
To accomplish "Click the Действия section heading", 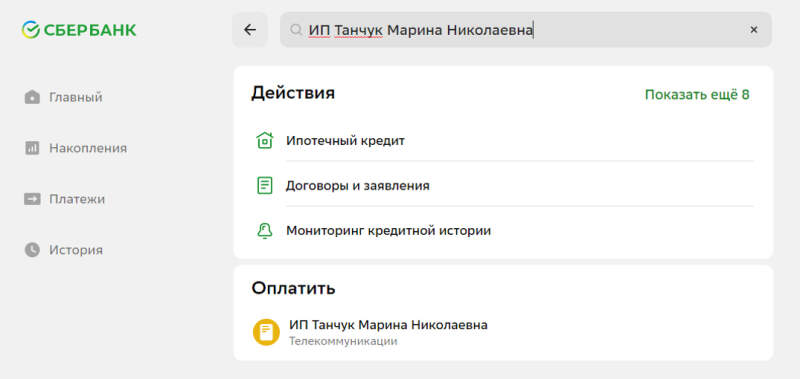I will tap(293, 93).
